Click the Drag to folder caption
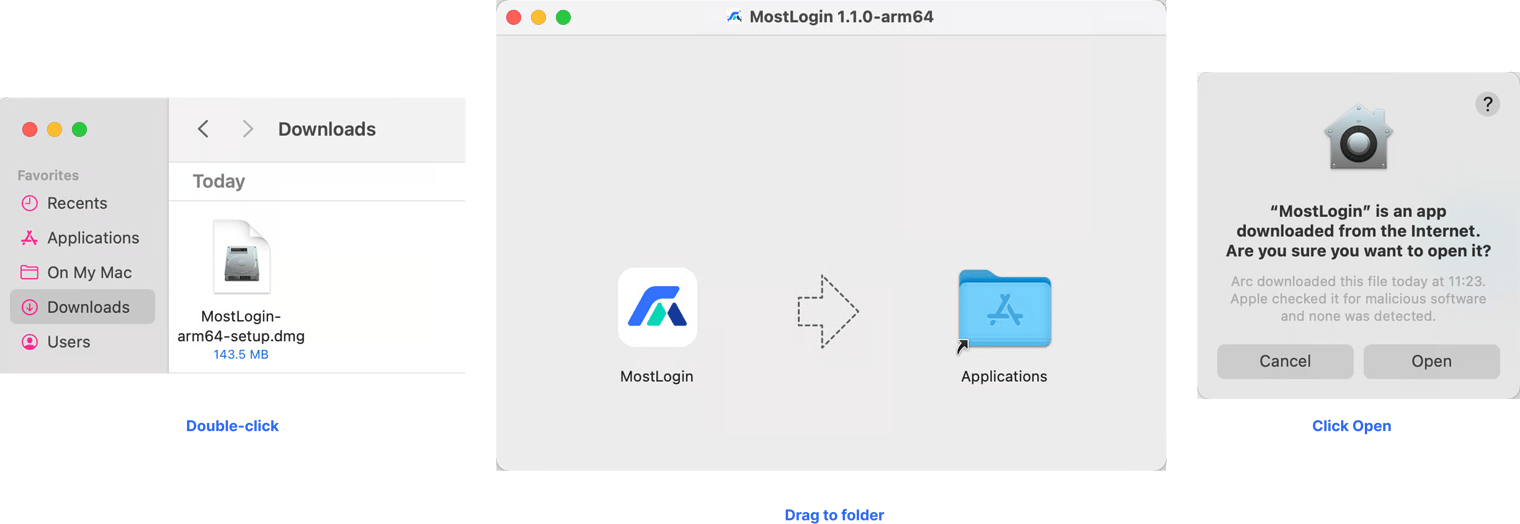This screenshot has height=524, width=1520. pyautogui.click(x=834, y=515)
